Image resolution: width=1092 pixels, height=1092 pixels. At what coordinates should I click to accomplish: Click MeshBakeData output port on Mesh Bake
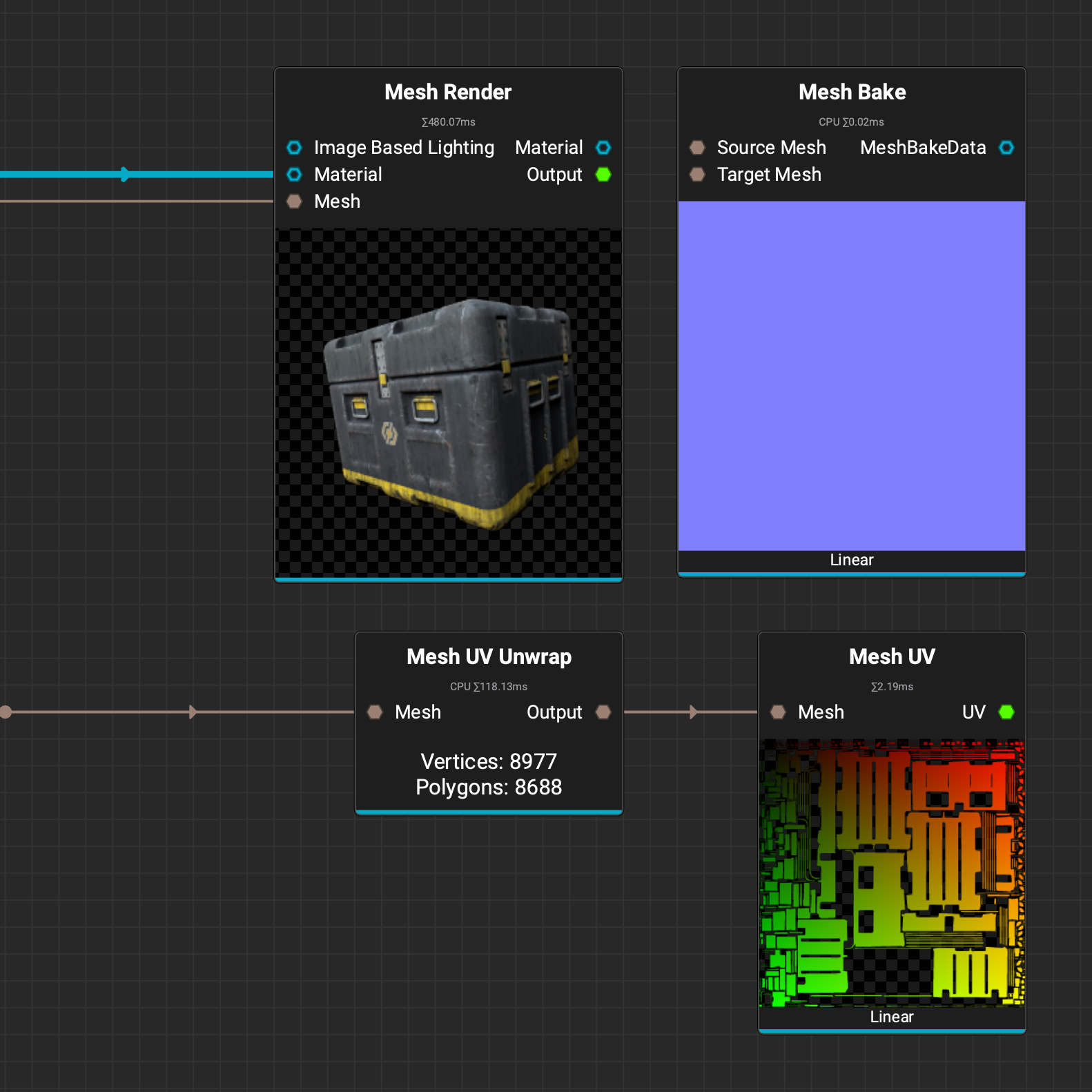pos(1006,148)
